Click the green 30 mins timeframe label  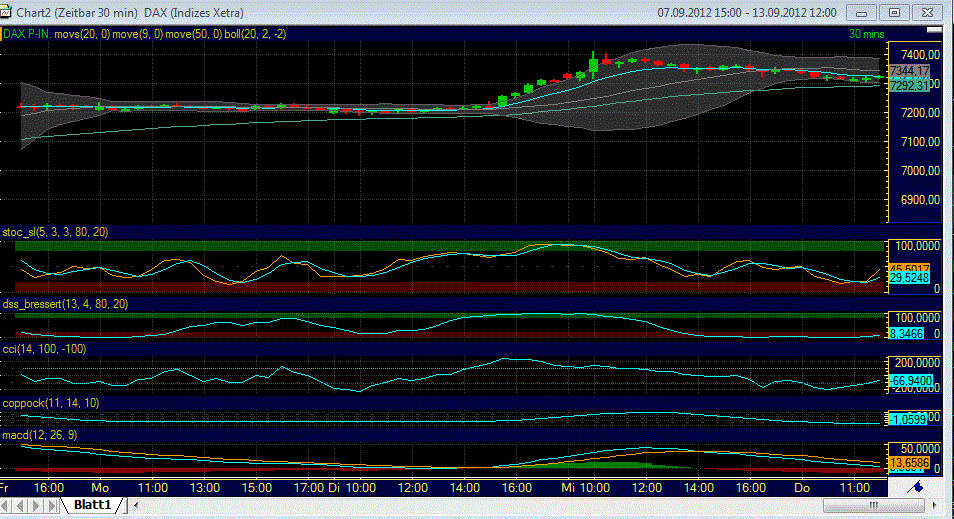[x=866, y=34]
